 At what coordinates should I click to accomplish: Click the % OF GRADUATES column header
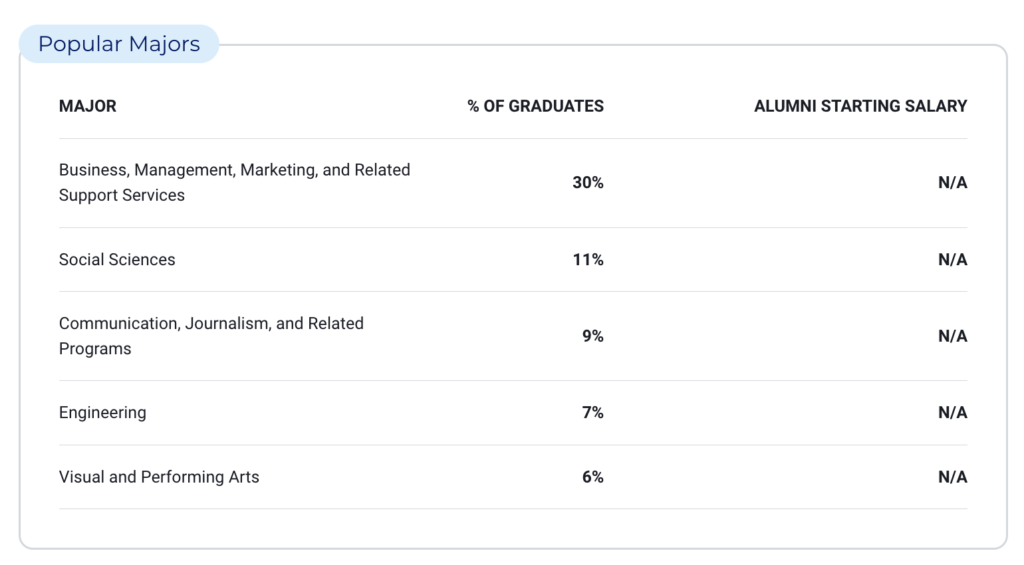(535, 106)
